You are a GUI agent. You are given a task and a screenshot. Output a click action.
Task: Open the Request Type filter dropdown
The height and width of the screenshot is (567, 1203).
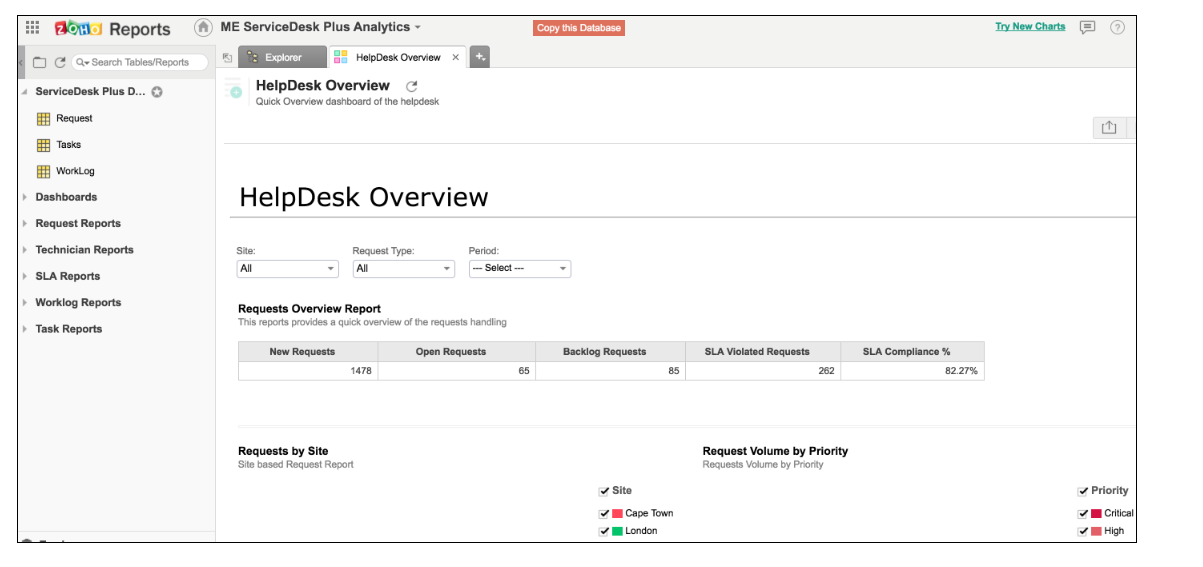(403, 269)
